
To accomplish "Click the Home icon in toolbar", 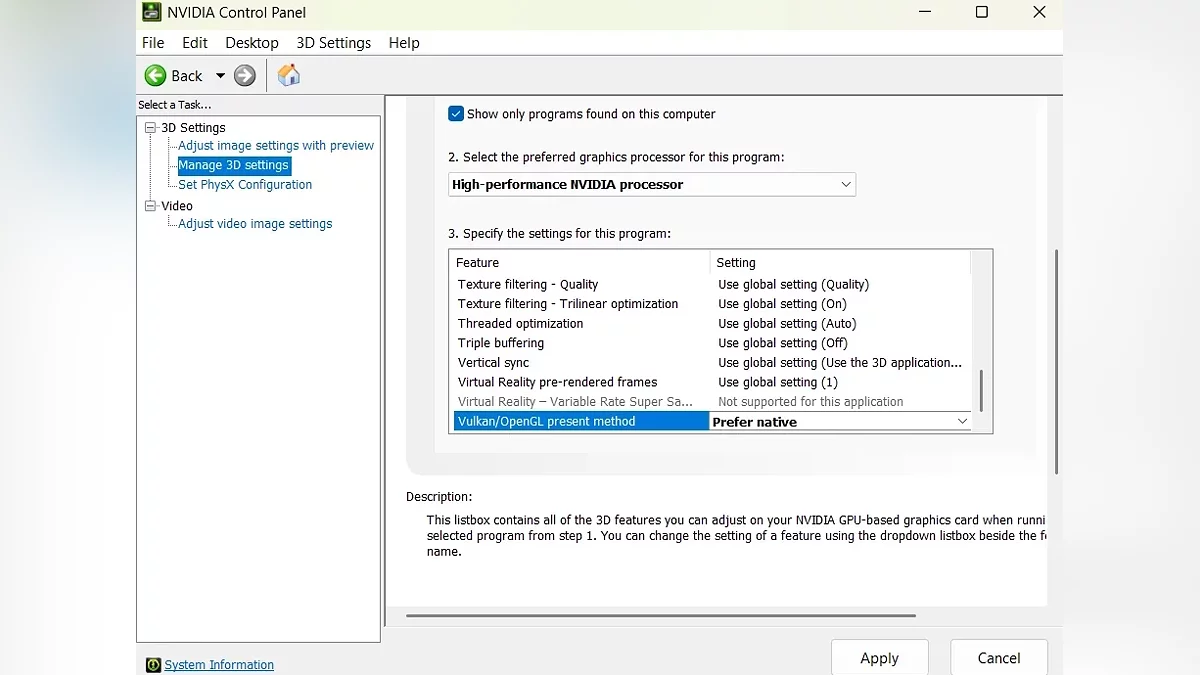I will click(289, 76).
